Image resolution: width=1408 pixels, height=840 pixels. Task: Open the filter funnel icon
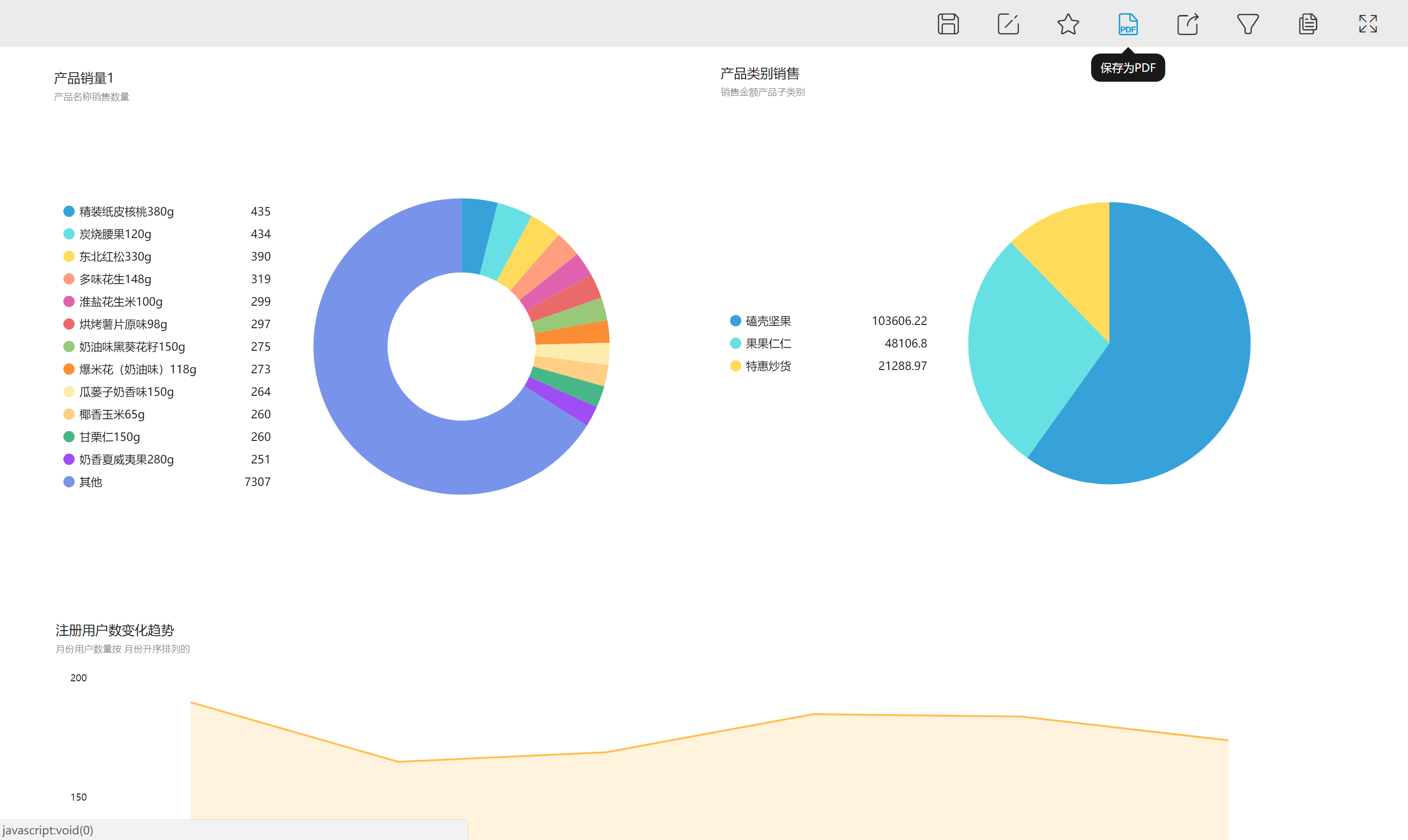[x=1248, y=24]
